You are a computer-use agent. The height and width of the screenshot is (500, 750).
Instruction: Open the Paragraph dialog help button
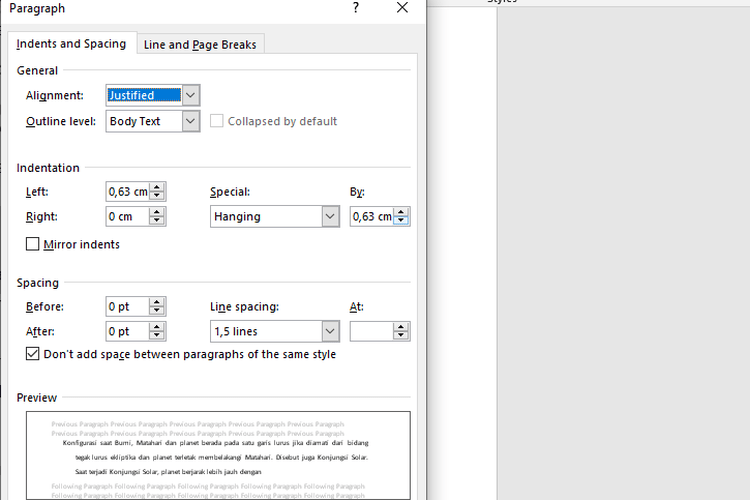pyautogui.click(x=355, y=8)
